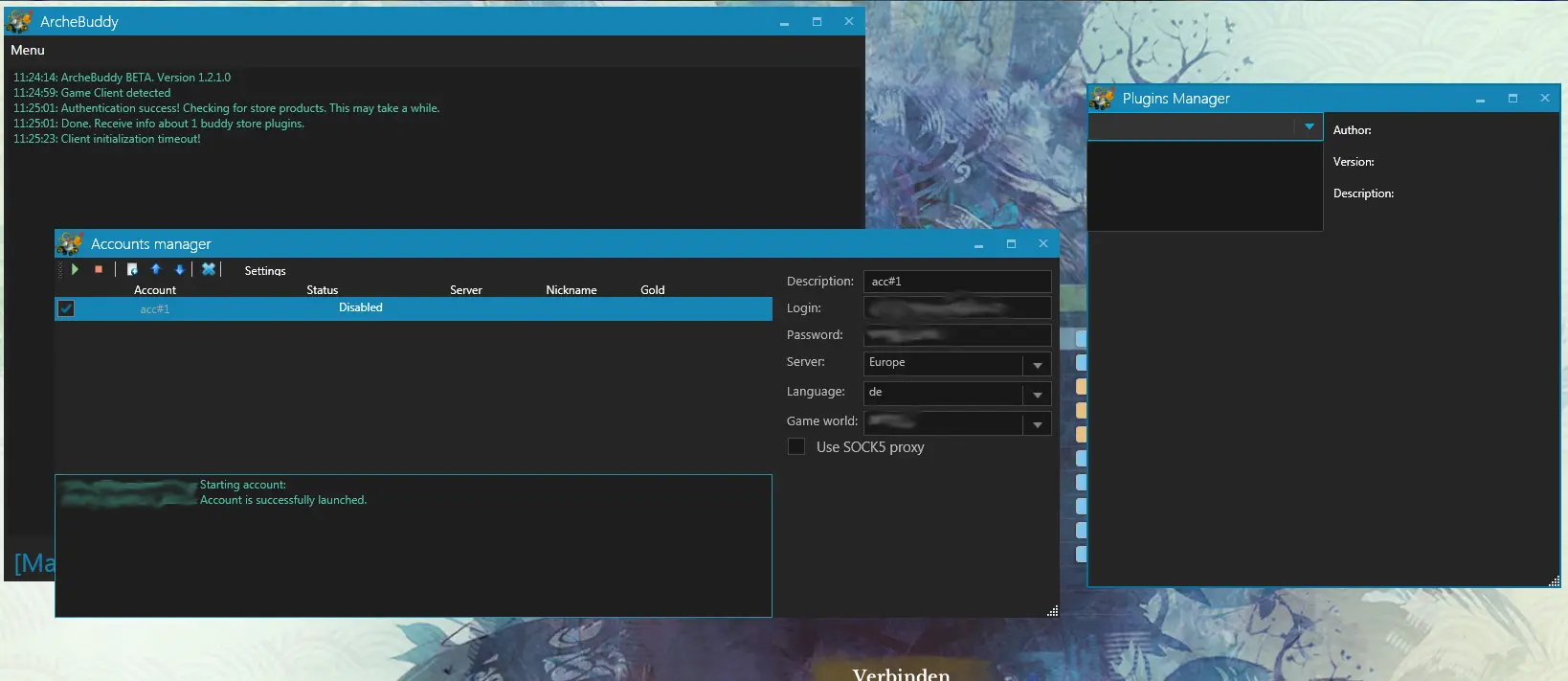Click the Plugins Manager title bar icon
The image size is (1568, 681).
(1102, 98)
